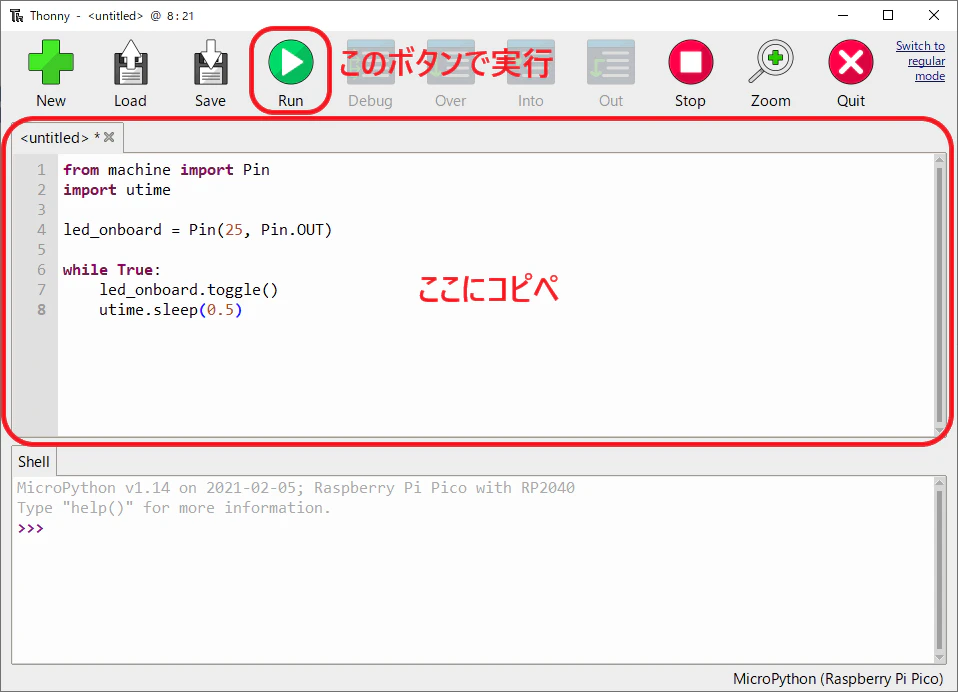Viewport: 958px width, 692px height.
Task: Open the MicroPython (Raspberry Pi Pico) interpreter selector
Action: (838, 679)
